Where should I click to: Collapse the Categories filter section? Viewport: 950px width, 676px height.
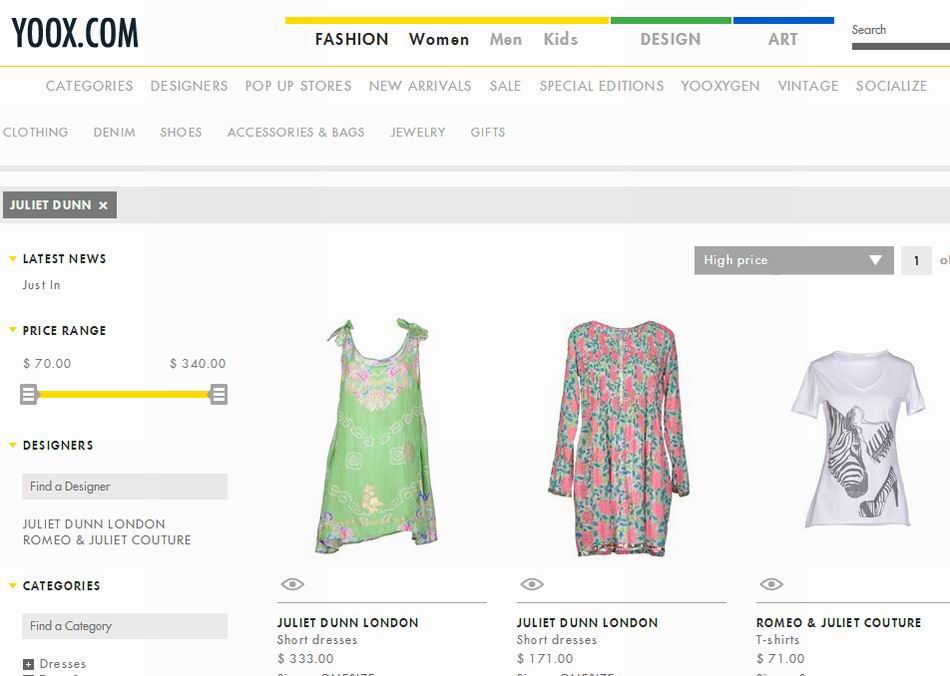(x=13, y=586)
